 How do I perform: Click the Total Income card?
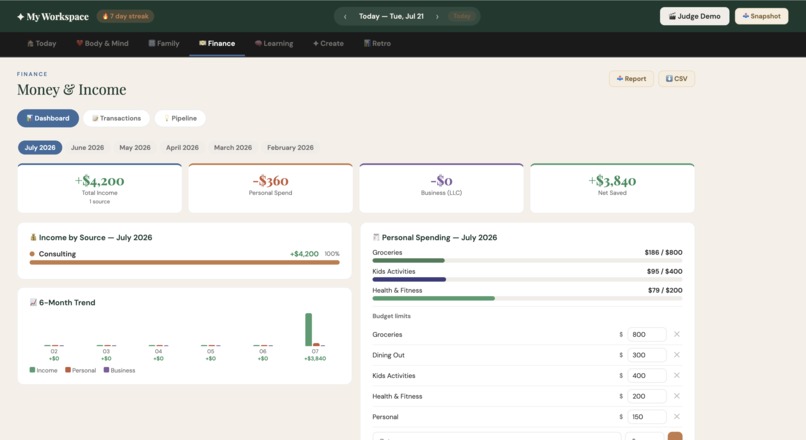[100, 188]
